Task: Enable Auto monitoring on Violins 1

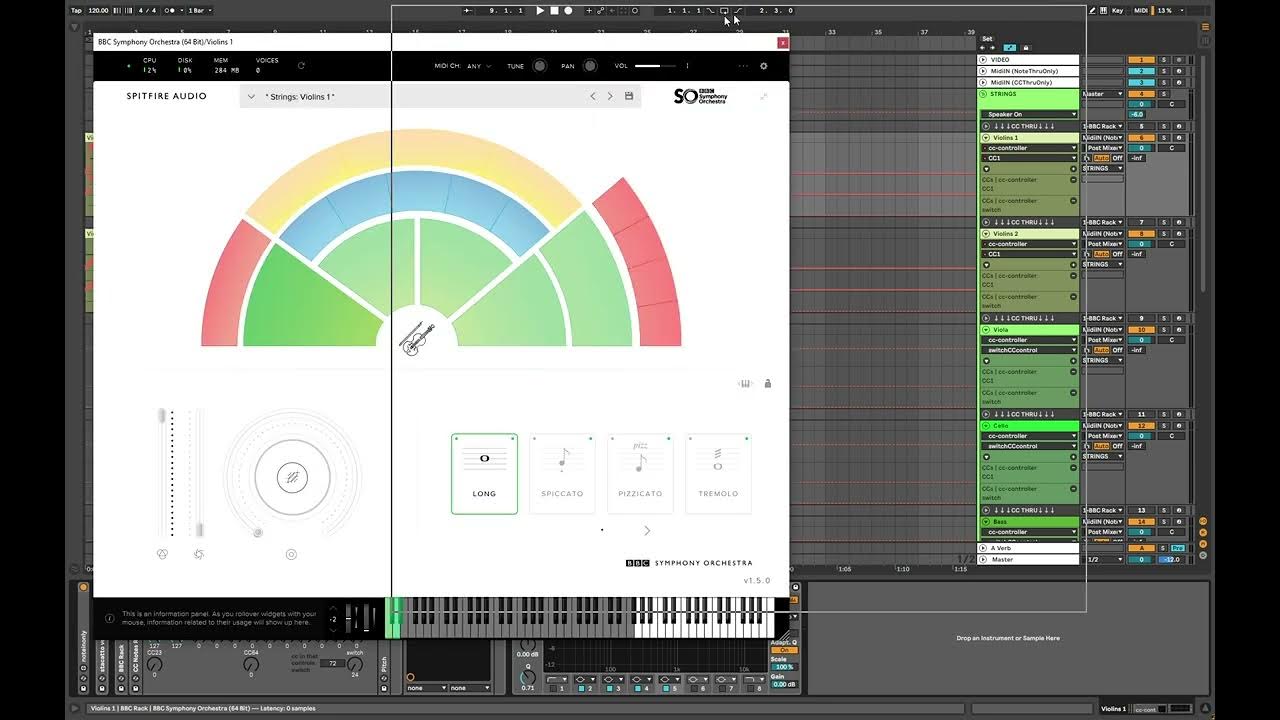Action: [1101, 158]
